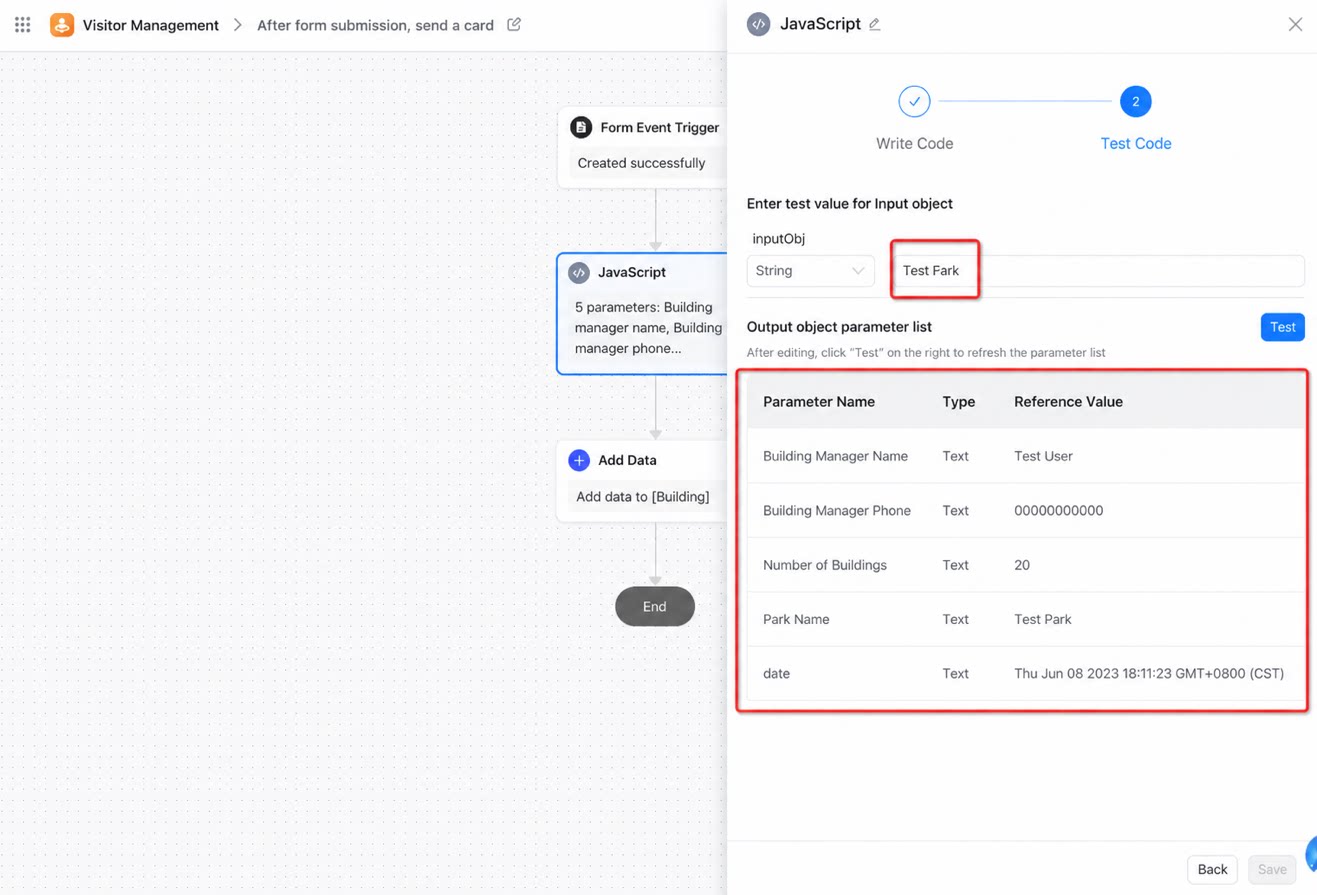Viewport: 1317px width, 895px height.
Task: Click the JavaScript panel header code icon
Action: pyautogui.click(x=759, y=24)
